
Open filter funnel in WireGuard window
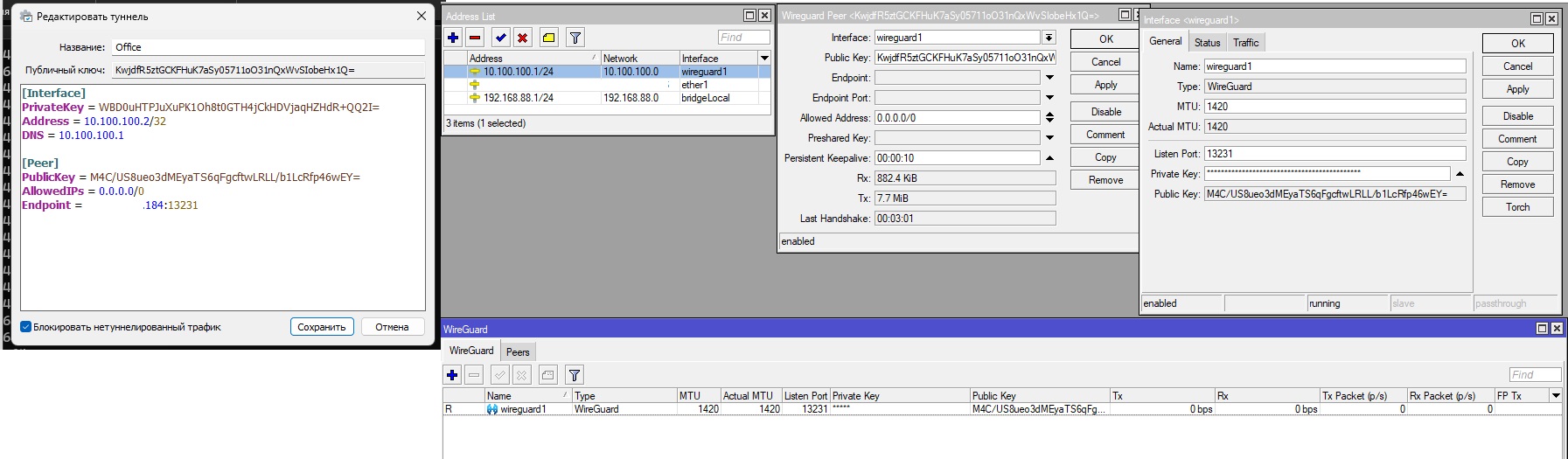point(575,375)
